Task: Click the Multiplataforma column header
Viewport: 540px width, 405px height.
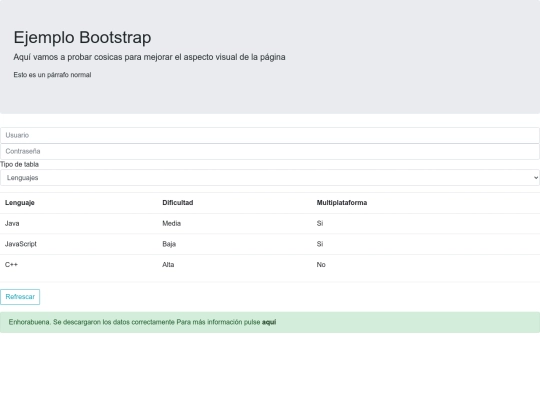Action: coord(342,202)
